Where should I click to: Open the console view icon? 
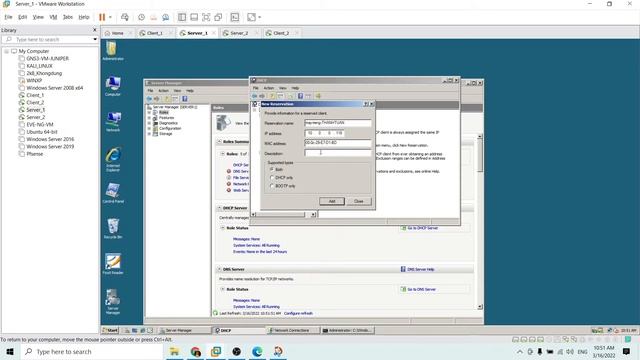coord(235,17)
